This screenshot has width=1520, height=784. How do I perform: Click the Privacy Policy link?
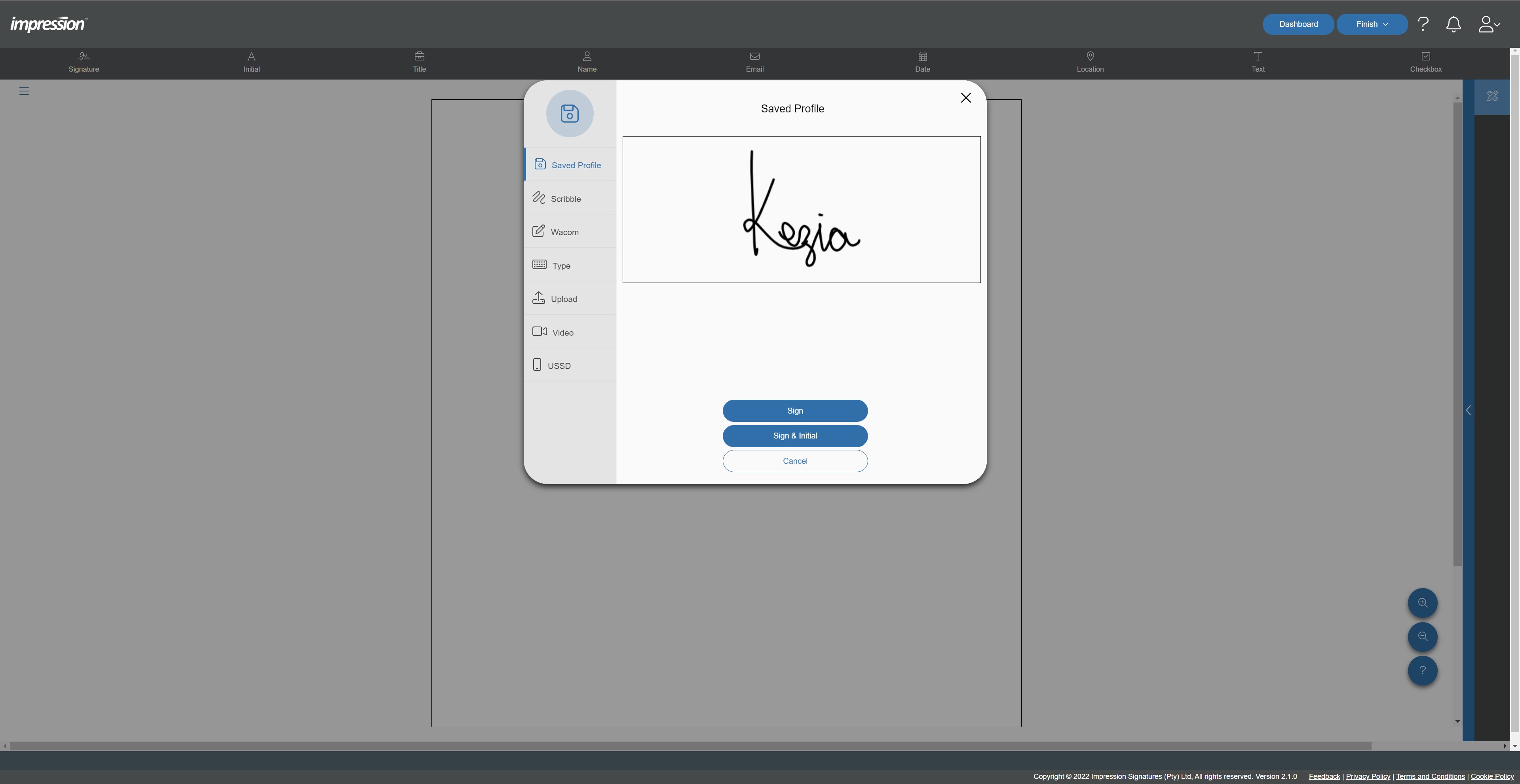pos(1368,776)
